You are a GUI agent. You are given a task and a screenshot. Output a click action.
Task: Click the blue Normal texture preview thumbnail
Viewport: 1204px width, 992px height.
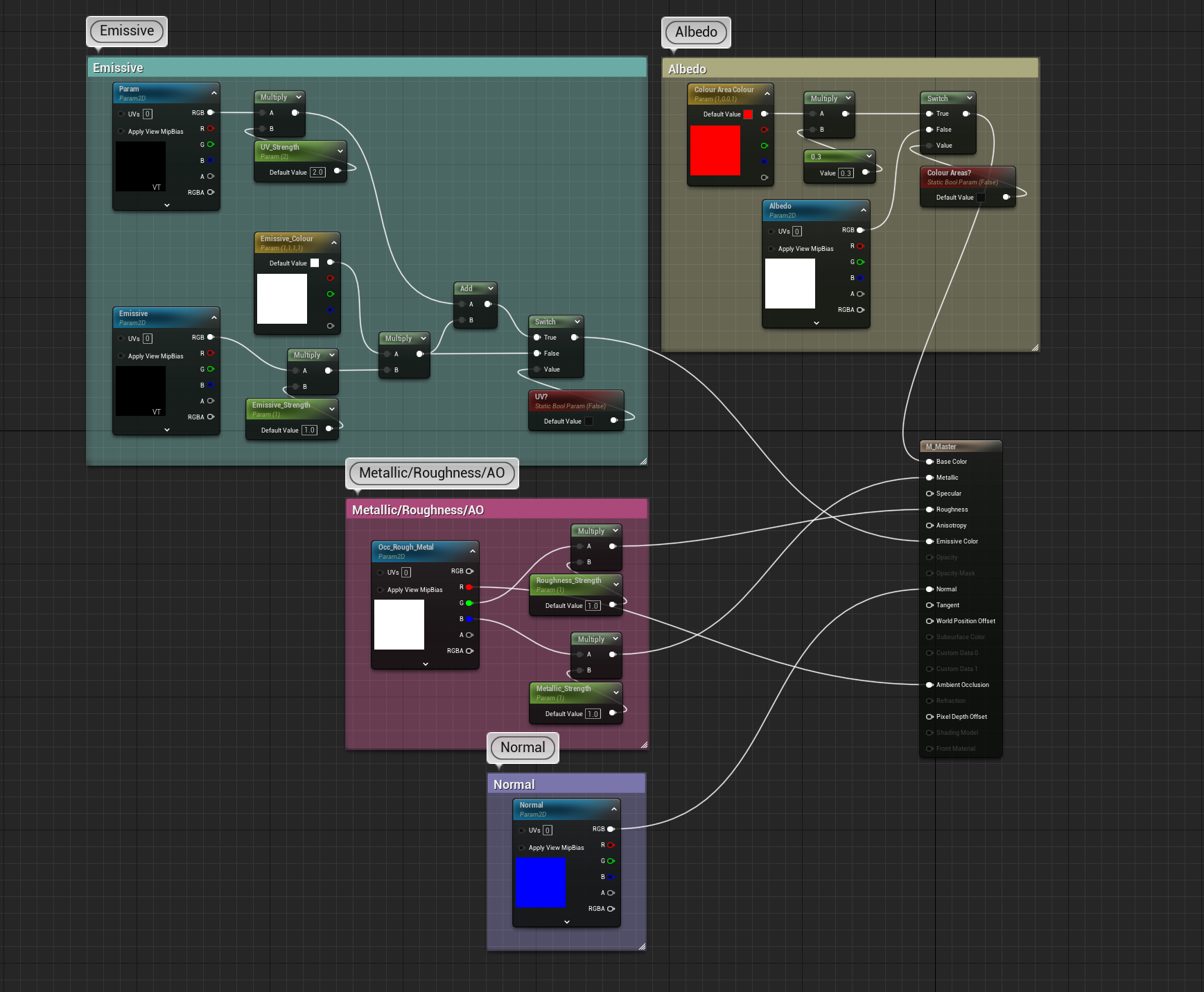[x=540, y=882]
